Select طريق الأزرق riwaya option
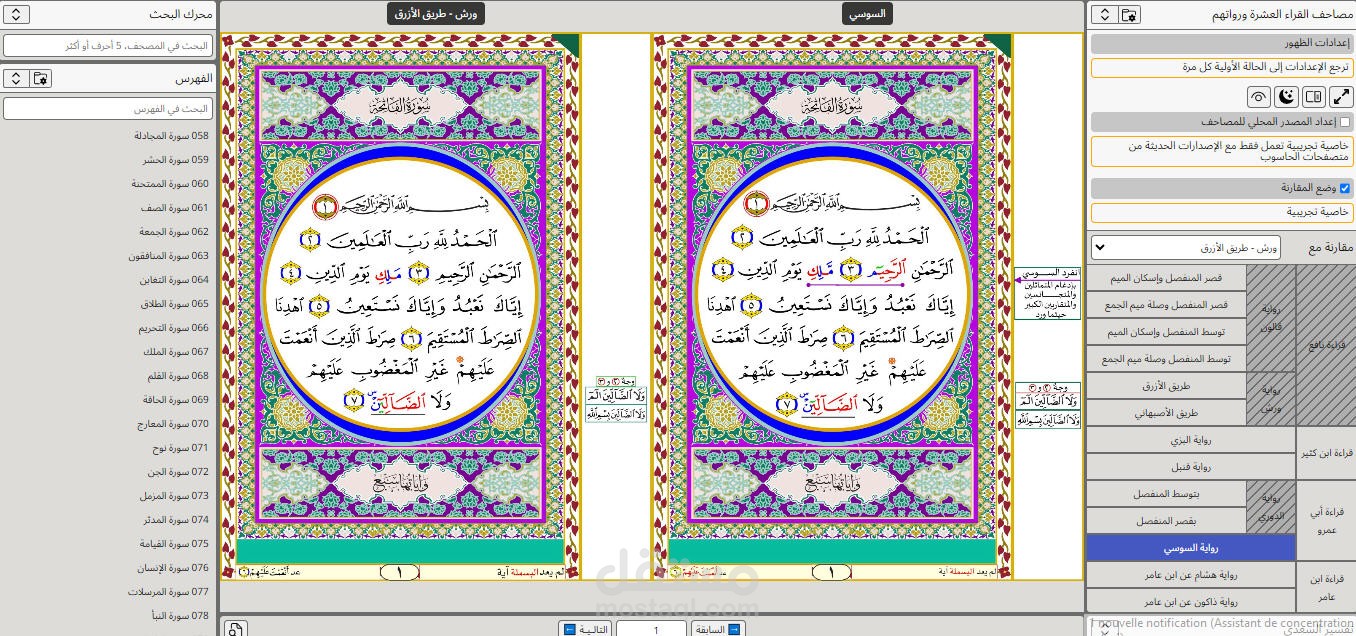Screen dimensions: 1356x636 pyautogui.click(x=1167, y=386)
